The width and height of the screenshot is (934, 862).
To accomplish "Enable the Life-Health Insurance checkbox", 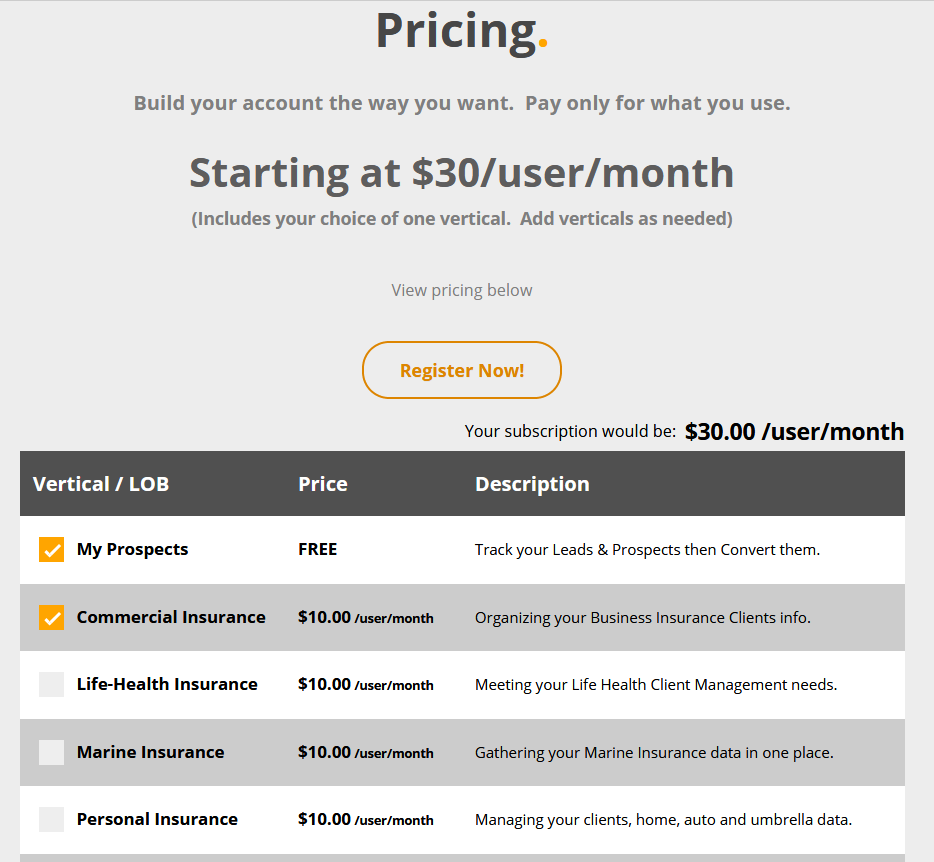I will point(52,685).
